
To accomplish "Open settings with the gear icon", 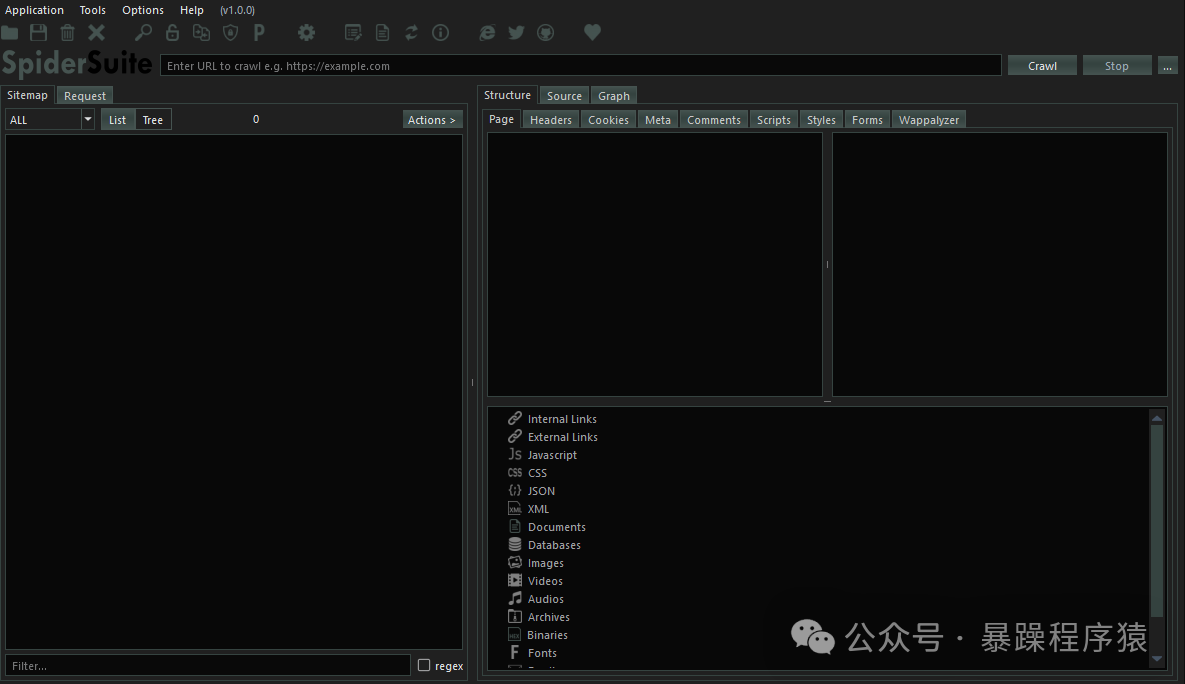I will [306, 33].
